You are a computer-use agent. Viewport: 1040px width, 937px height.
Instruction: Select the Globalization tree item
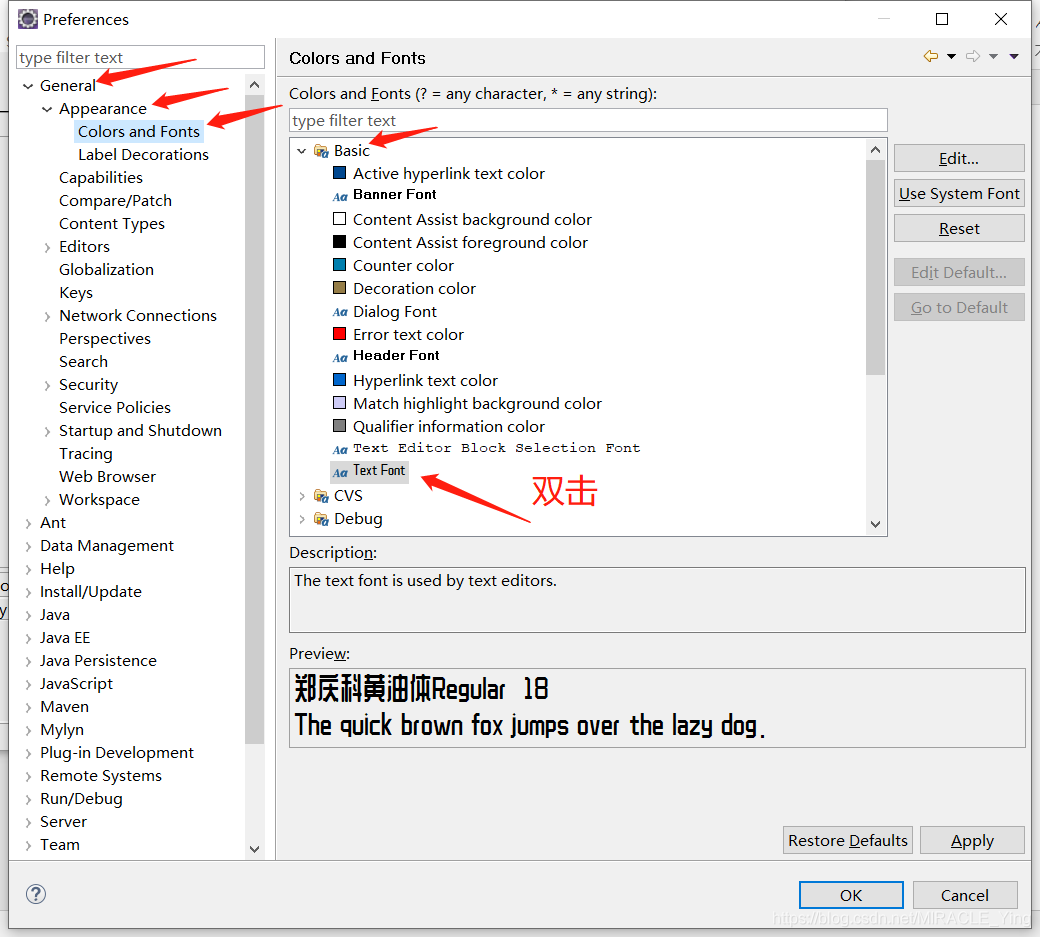click(106, 270)
